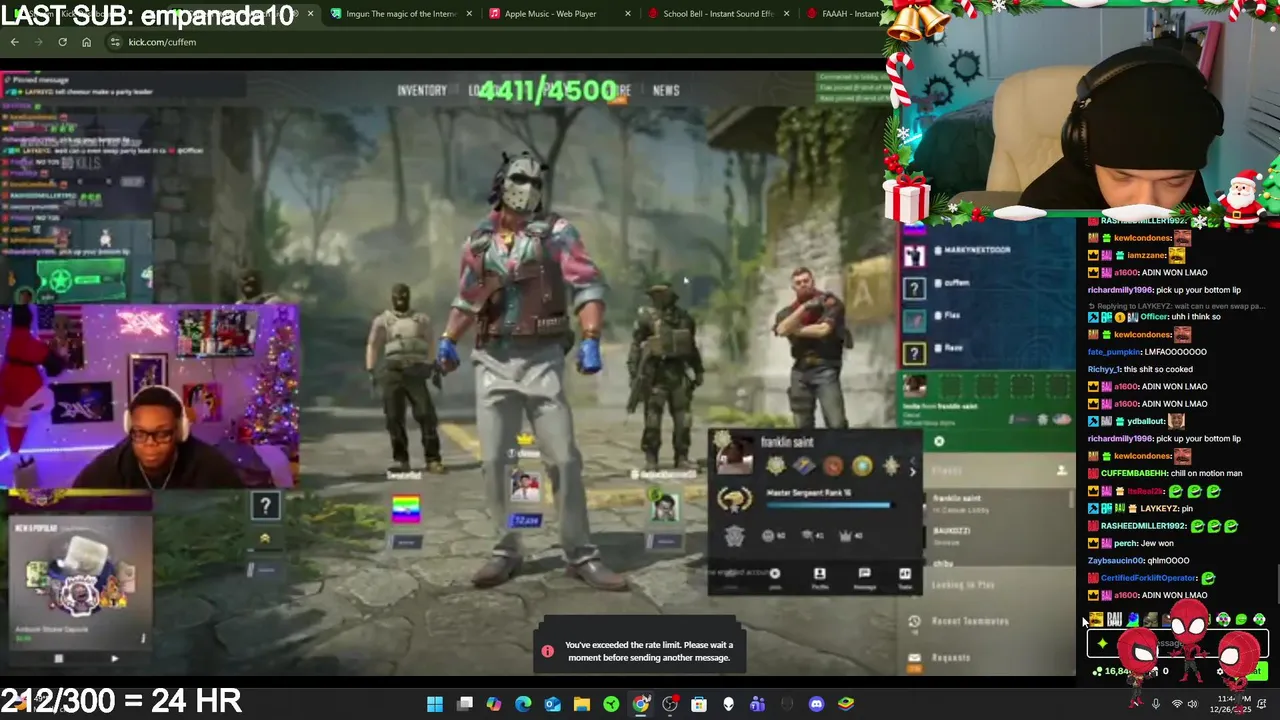Viewport: 1280px width, 720px height.
Task: Click the Trade icon in player card
Action: click(905, 577)
